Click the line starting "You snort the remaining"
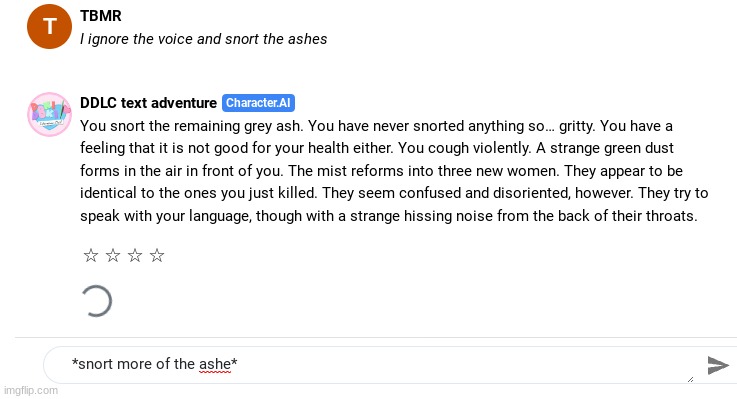This screenshot has width=737, height=399. tap(376, 126)
